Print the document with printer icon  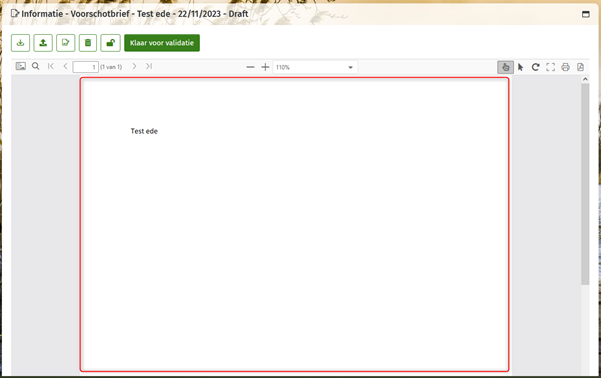click(x=565, y=67)
